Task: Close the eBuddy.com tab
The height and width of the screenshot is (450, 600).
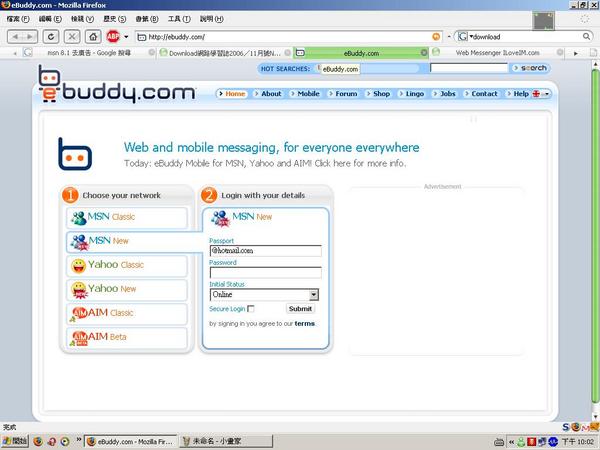Action: (x=424, y=53)
